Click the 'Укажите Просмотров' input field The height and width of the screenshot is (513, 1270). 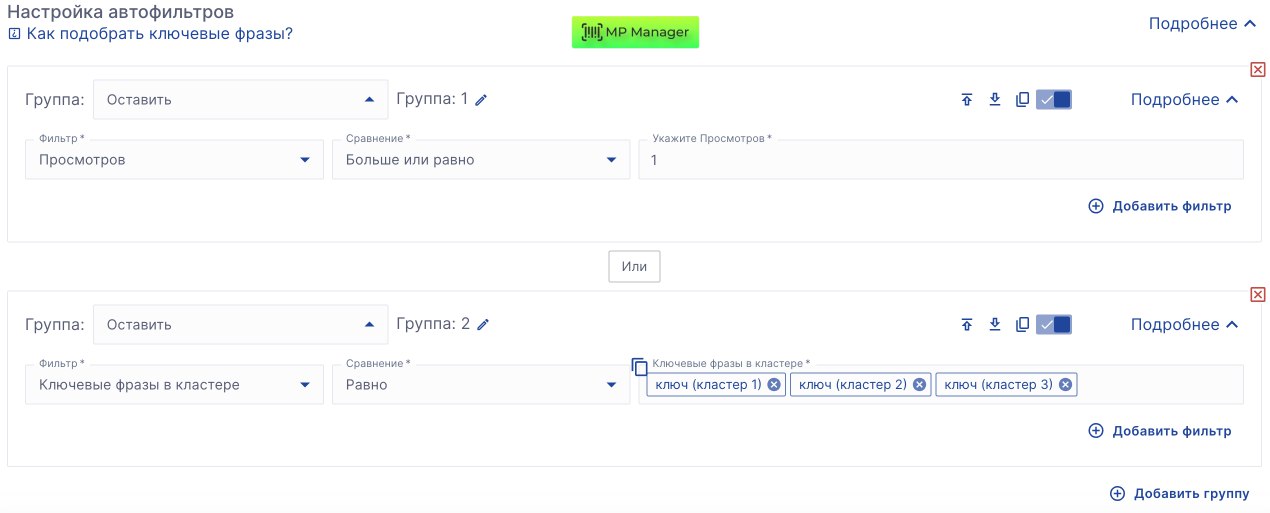coord(940,160)
